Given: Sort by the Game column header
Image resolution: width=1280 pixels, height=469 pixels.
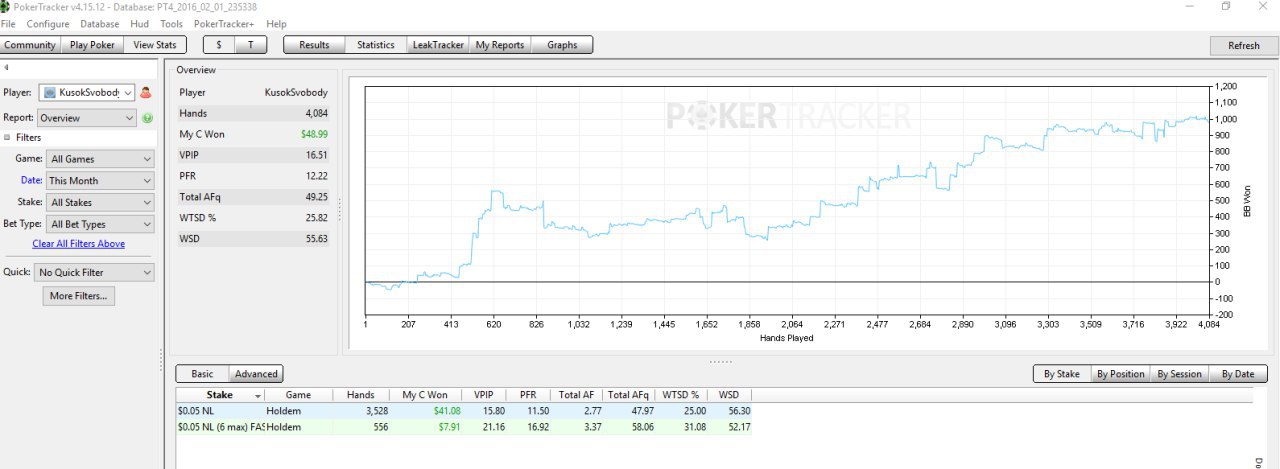Looking at the screenshot, I should pyautogui.click(x=298, y=396).
